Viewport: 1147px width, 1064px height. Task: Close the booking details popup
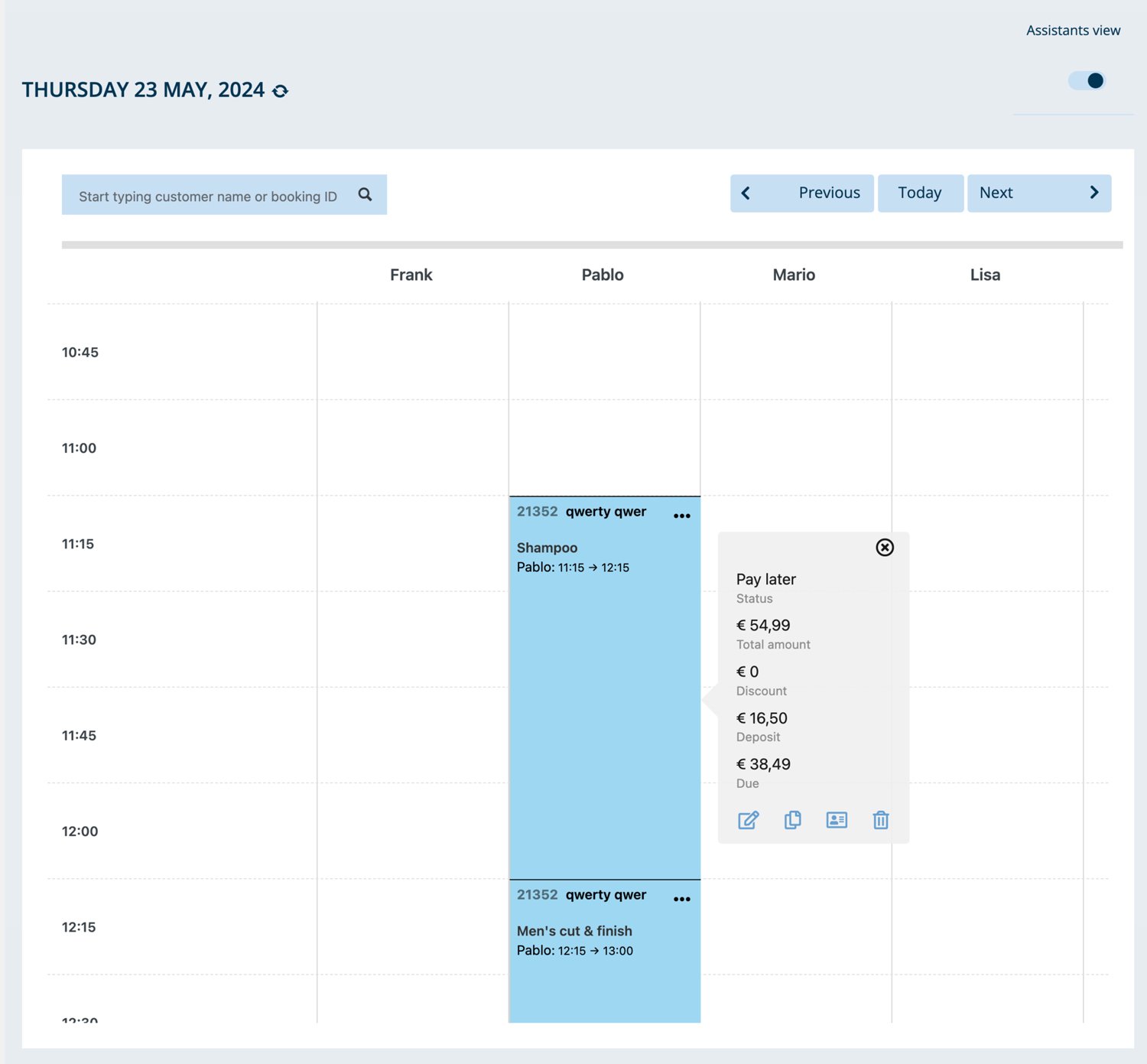click(884, 547)
